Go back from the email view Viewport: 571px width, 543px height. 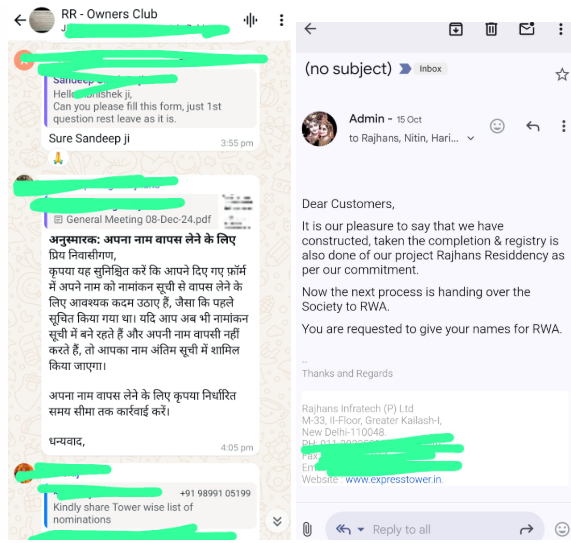[310, 28]
